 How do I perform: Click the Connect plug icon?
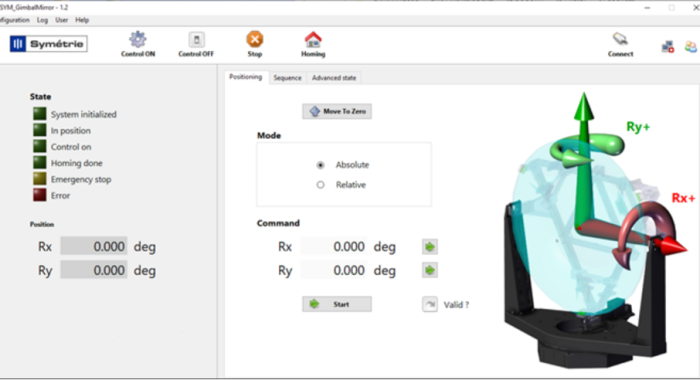[620, 39]
